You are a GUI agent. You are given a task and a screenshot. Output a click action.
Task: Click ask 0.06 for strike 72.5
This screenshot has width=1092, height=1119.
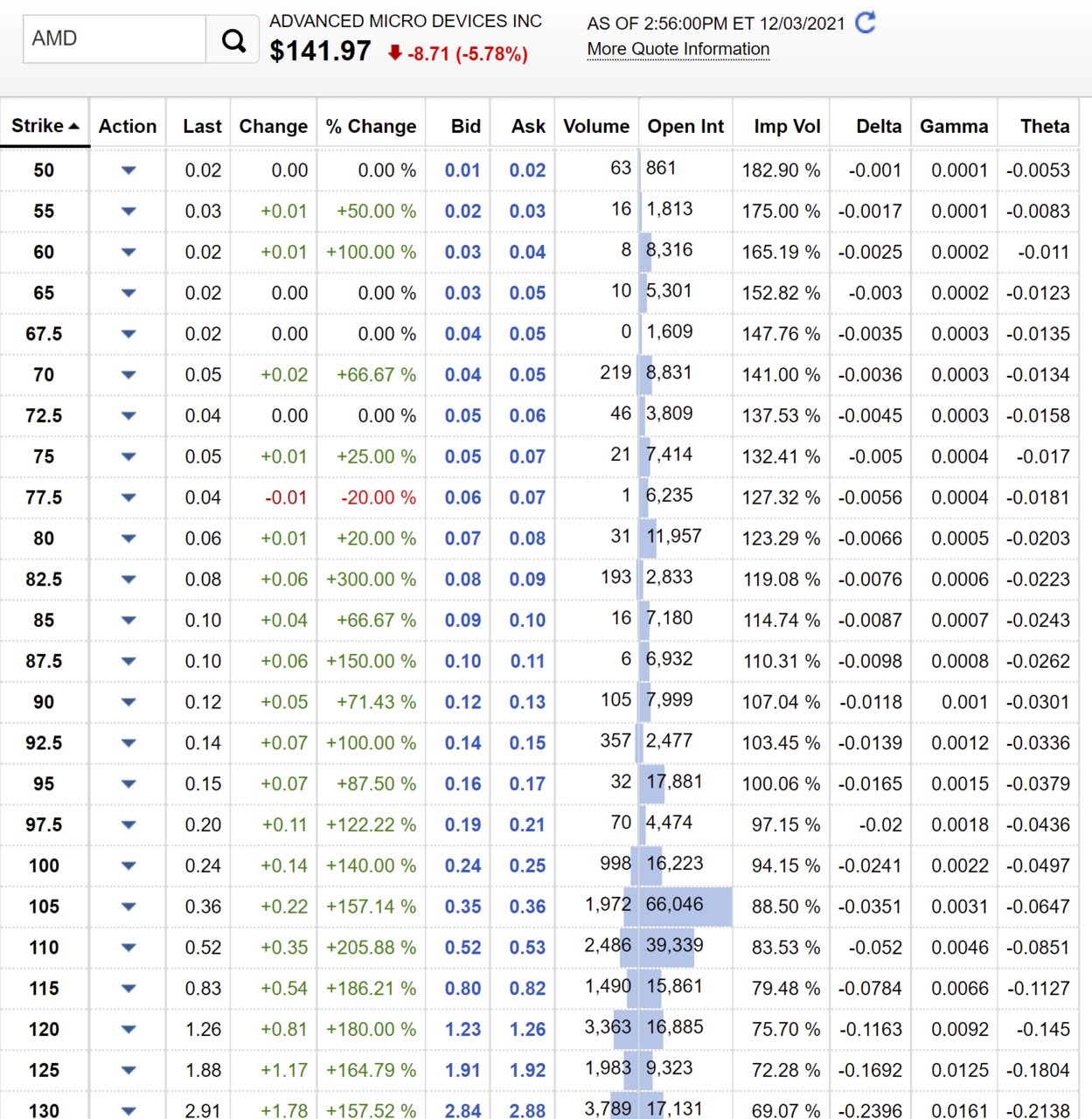(527, 416)
